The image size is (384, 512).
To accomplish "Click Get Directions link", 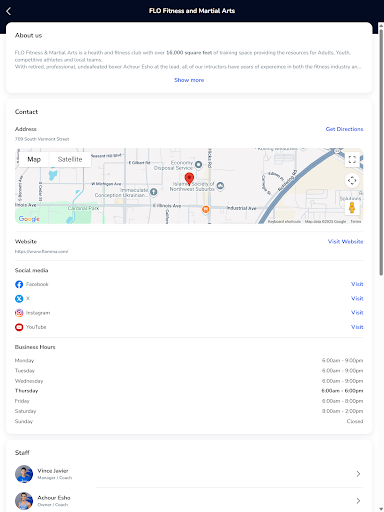I will pos(344,129).
